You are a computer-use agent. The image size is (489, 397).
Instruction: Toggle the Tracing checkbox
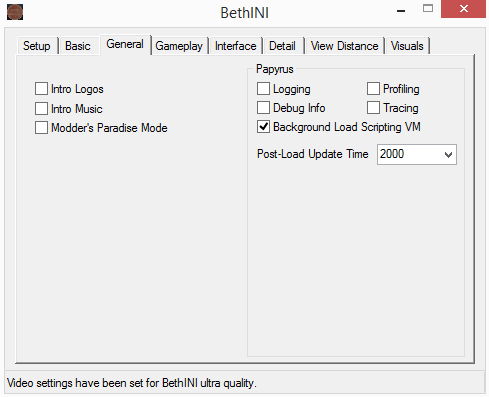(x=373, y=108)
